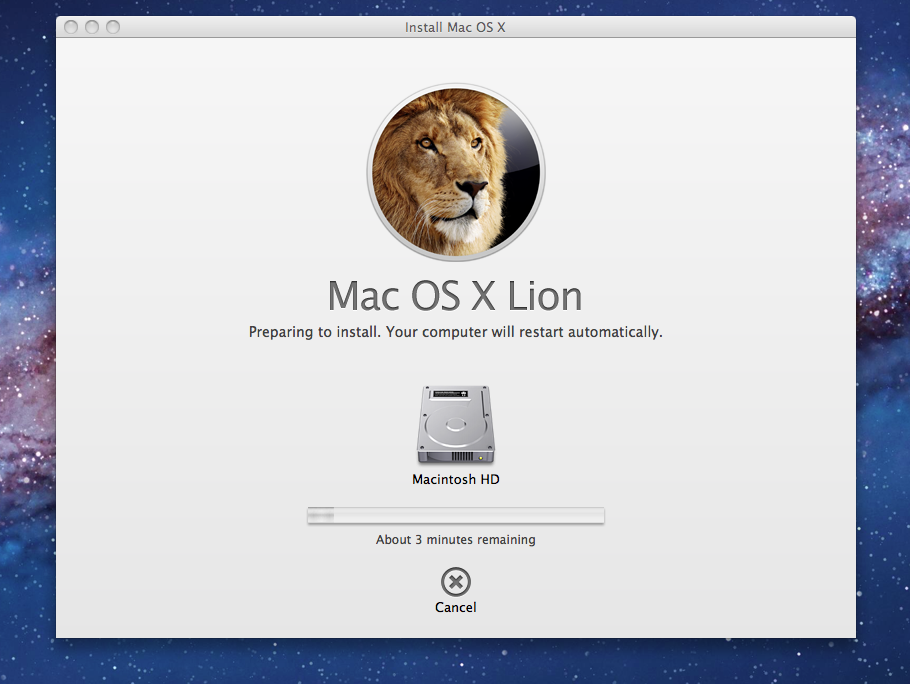Click the installation progress bar
This screenshot has width=910, height=684.
[x=456, y=515]
